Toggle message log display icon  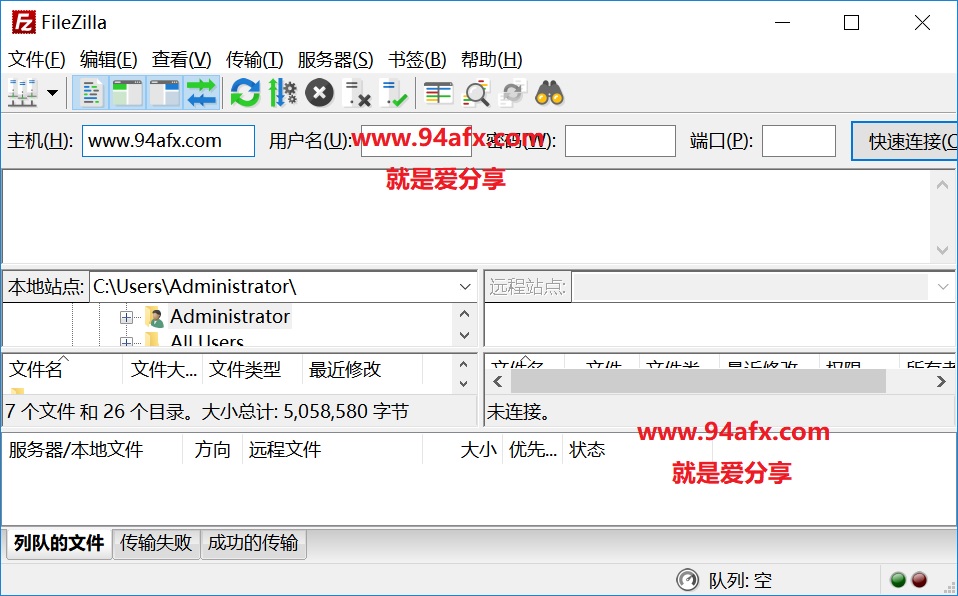[91, 94]
